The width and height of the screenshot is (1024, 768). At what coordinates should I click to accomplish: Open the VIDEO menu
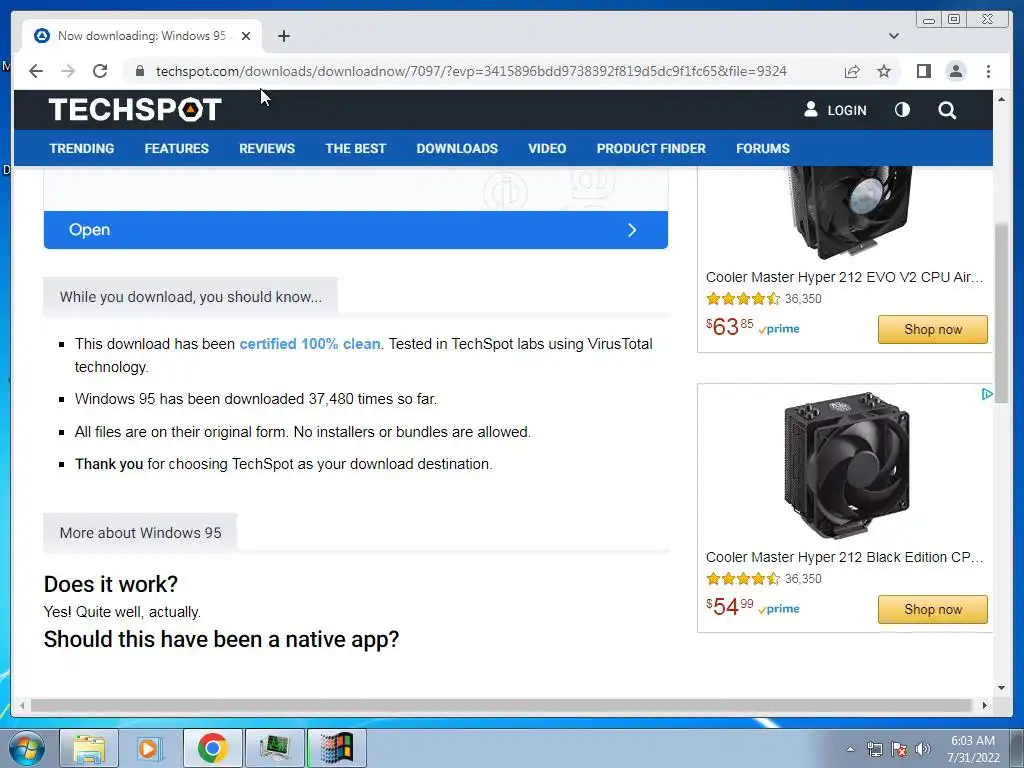pos(547,148)
